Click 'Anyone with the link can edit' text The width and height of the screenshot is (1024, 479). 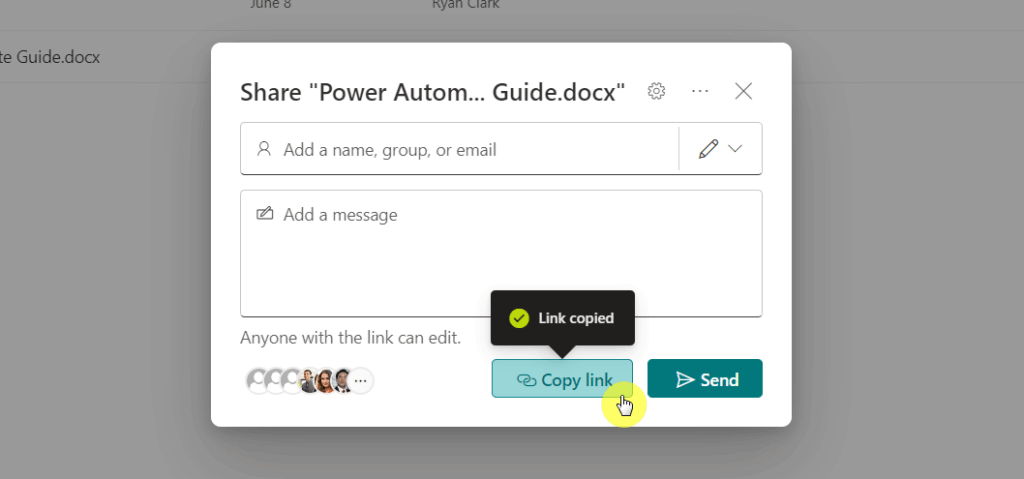[x=351, y=338]
